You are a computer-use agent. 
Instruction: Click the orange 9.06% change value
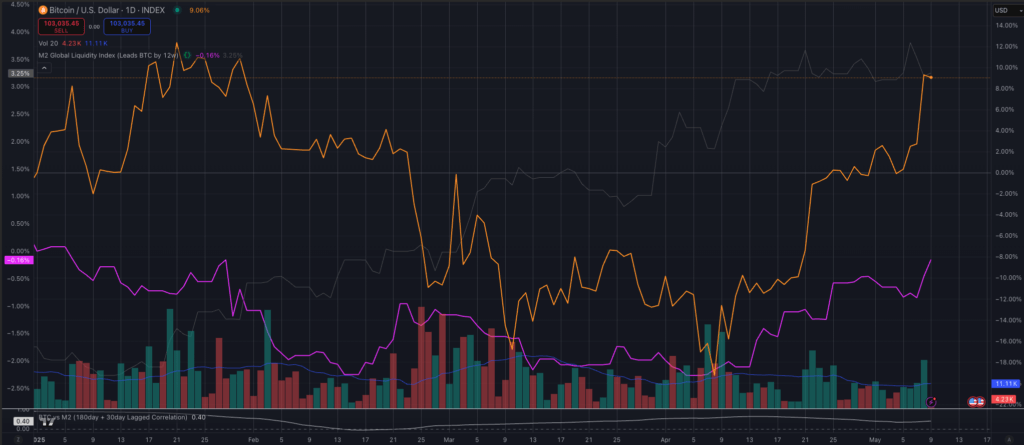pos(199,10)
